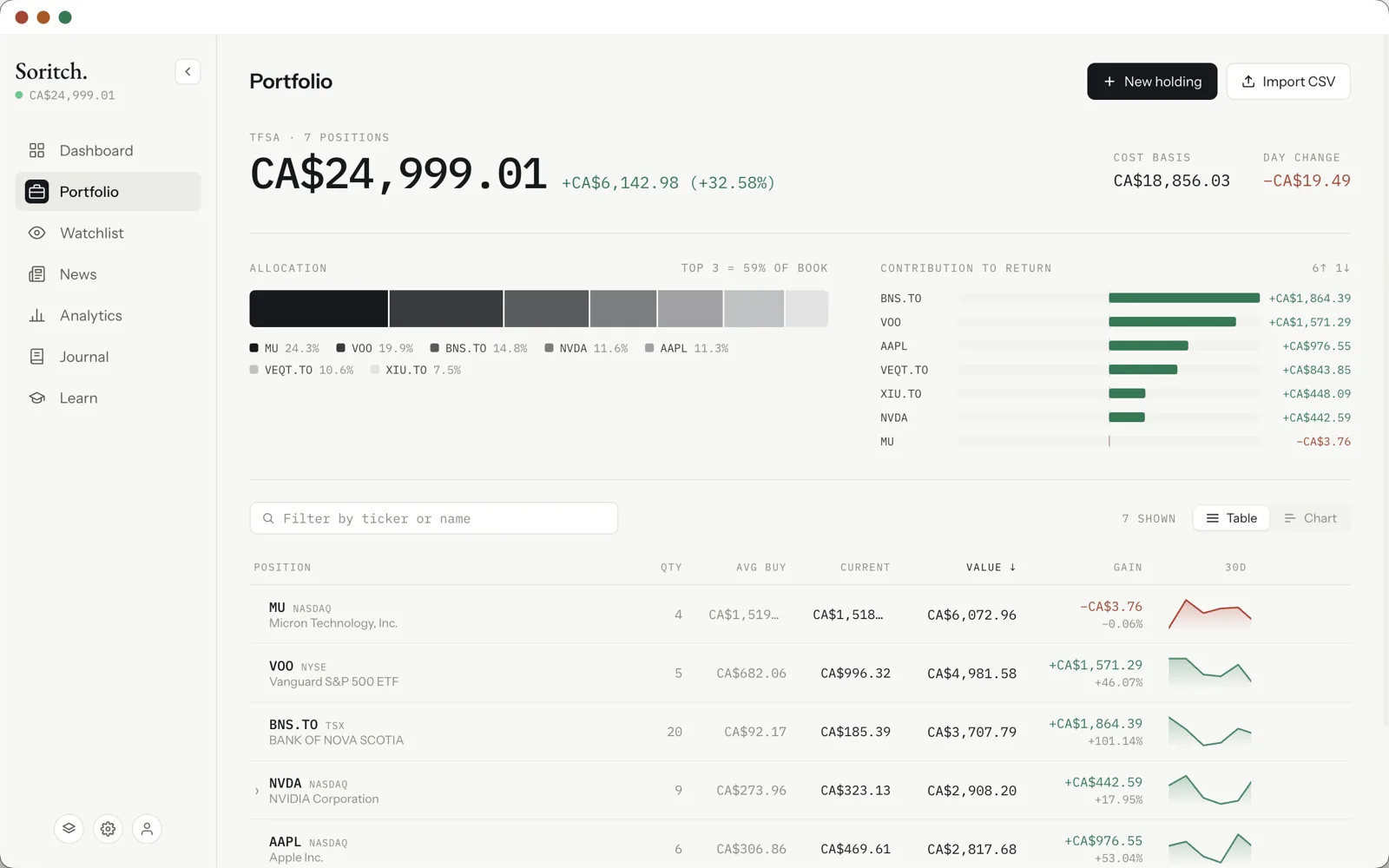Click the MU 30-day sparkline
Screen dimensions: 1389x868
[x=1209, y=614]
